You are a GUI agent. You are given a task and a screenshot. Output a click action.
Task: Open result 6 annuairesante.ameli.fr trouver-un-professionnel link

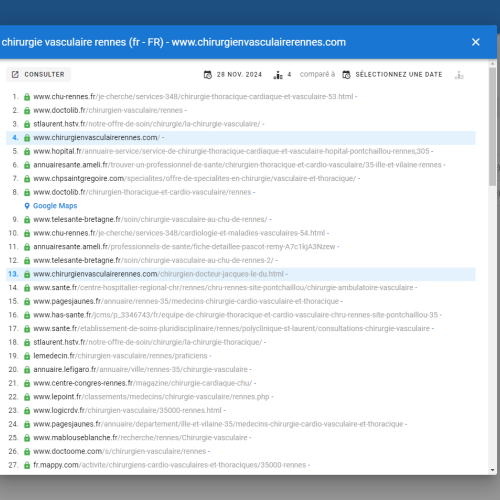coord(237,165)
